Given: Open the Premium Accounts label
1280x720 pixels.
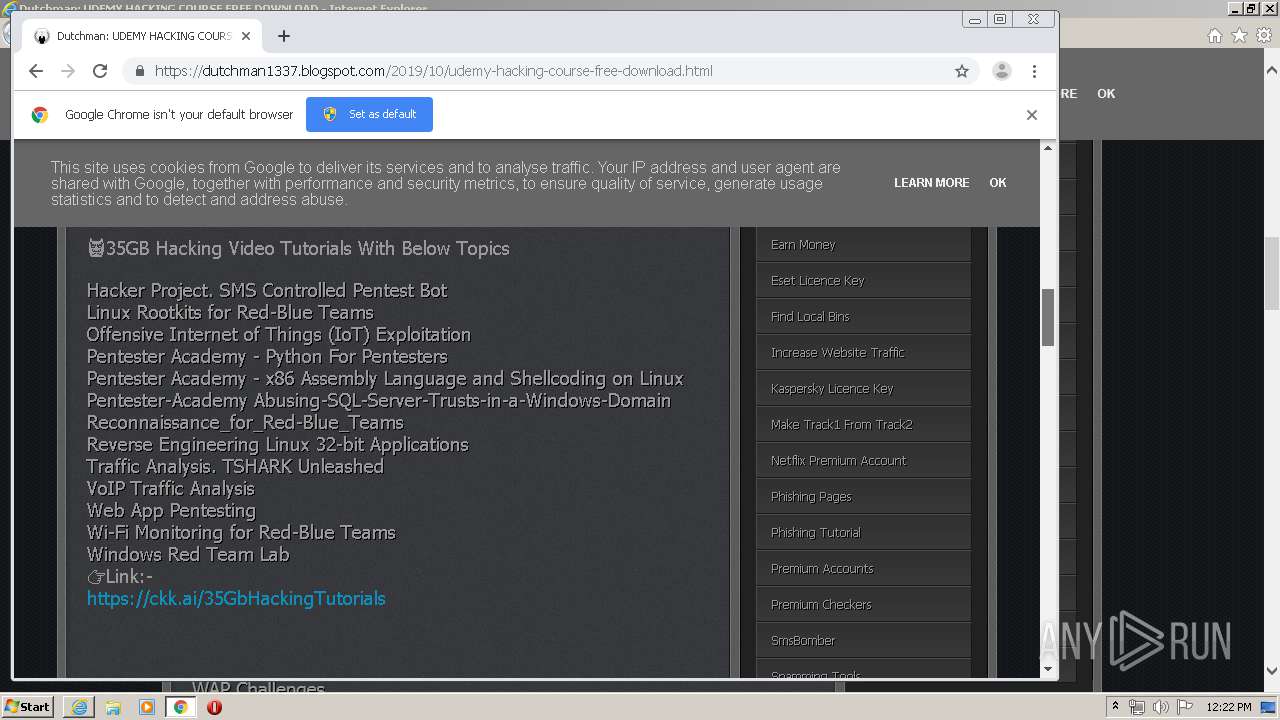Looking at the screenshot, I should click(822, 568).
